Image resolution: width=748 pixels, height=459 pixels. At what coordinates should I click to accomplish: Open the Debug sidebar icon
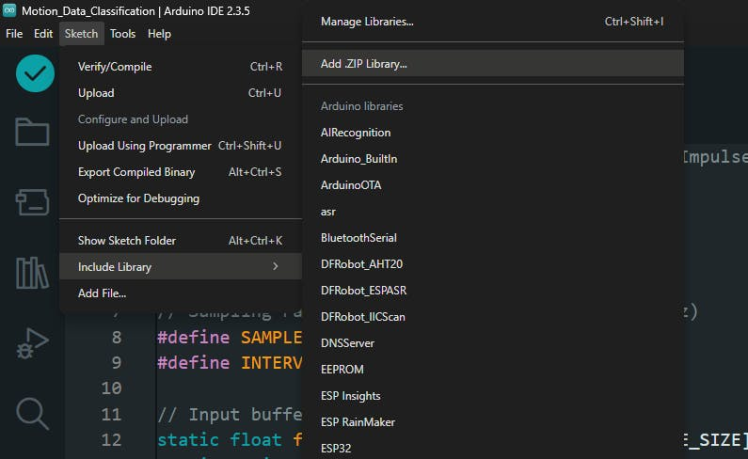(32, 343)
